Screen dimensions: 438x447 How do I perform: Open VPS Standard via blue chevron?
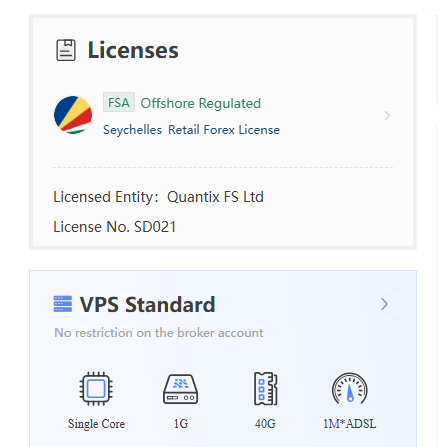coord(384,304)
